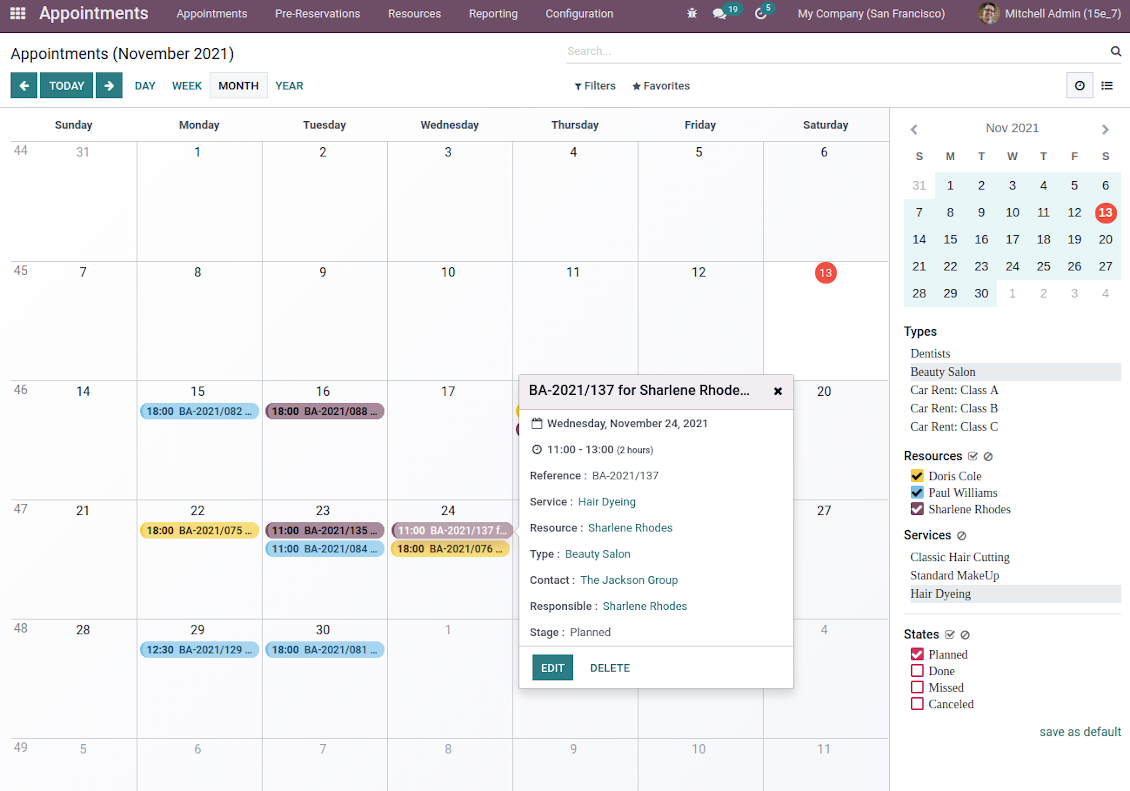1130x791 pixels.
Task: Click the save as default link
Action: 1080,732
